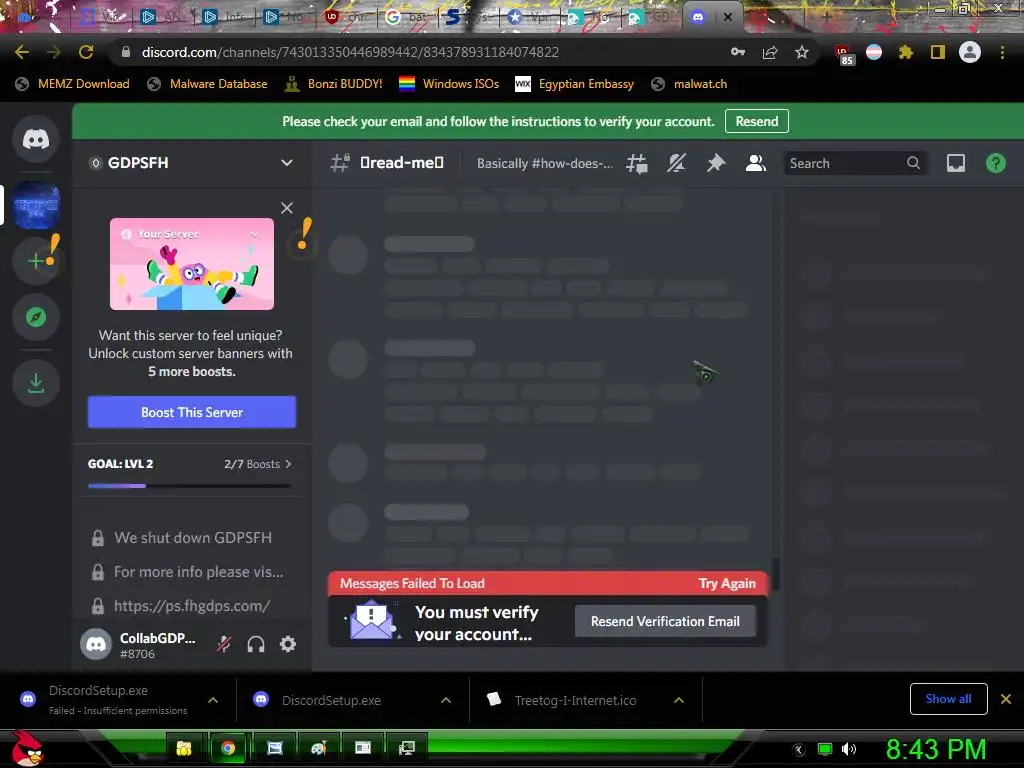This screenshot has height=768, width=1024.
Task: Open User Settings gear icon
Action: (x=288, y=645)
